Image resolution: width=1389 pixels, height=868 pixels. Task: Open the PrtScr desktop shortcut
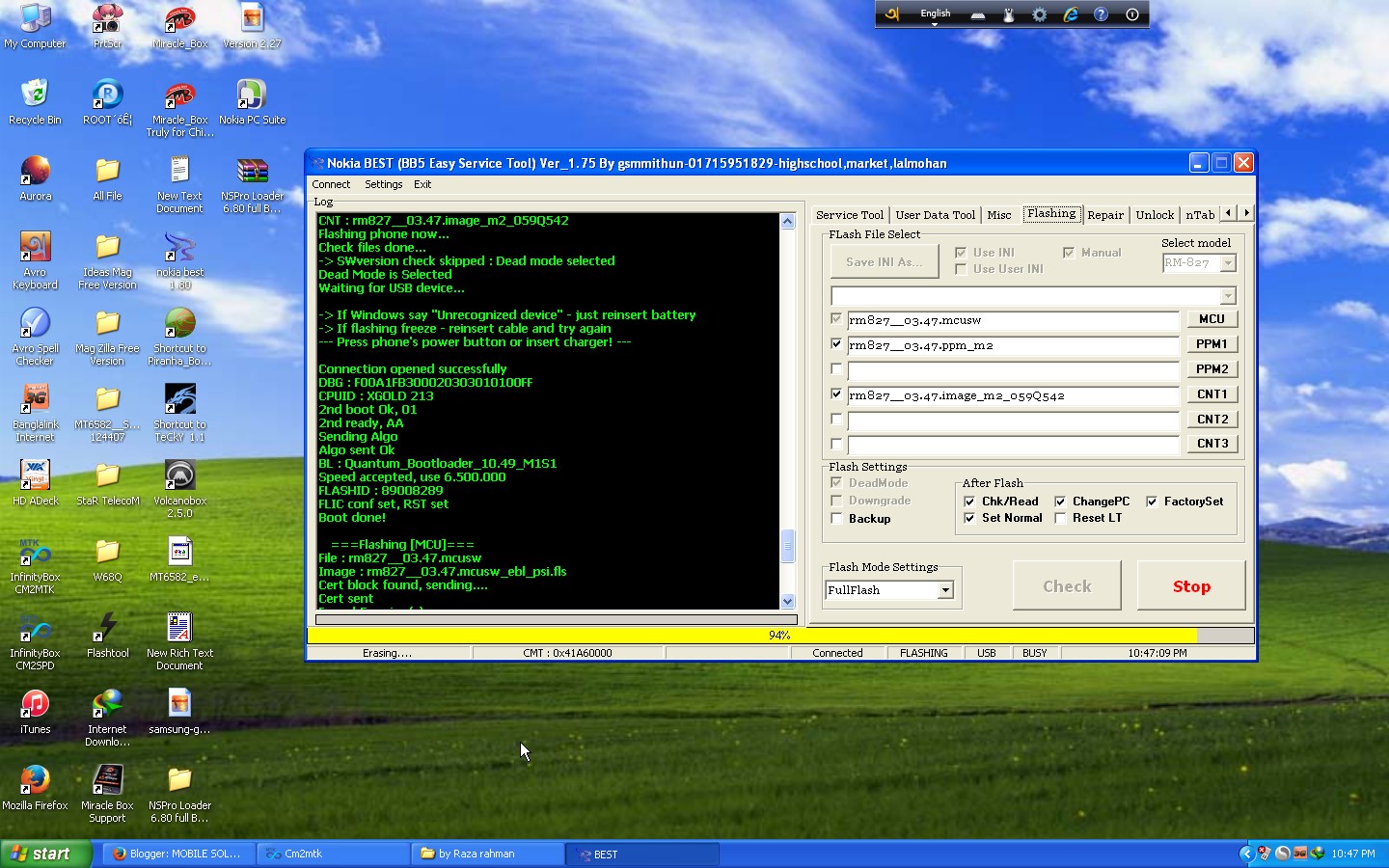tap(107, 26)
